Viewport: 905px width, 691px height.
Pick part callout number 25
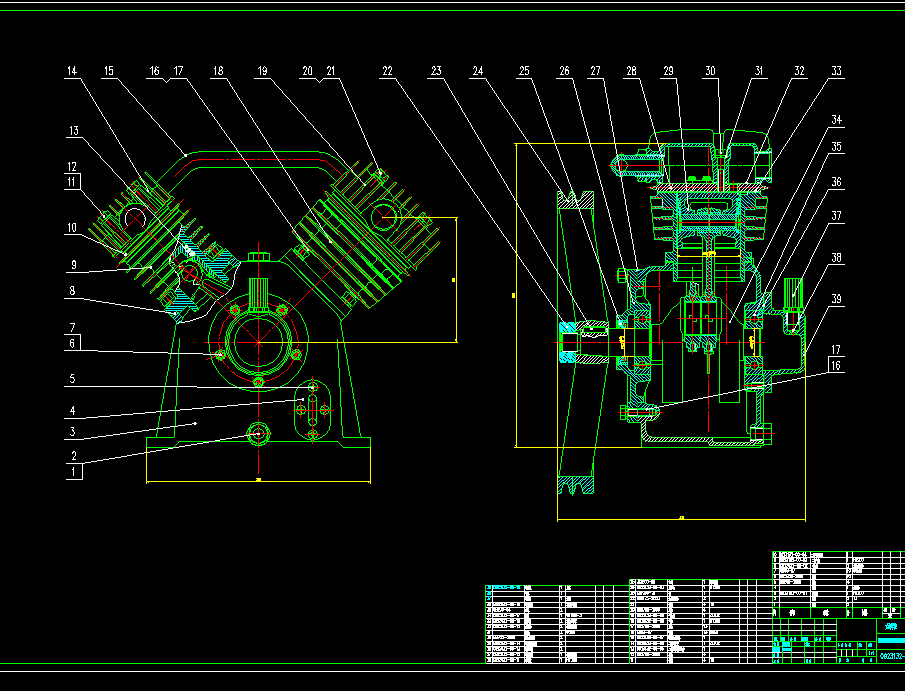[524, 71]
